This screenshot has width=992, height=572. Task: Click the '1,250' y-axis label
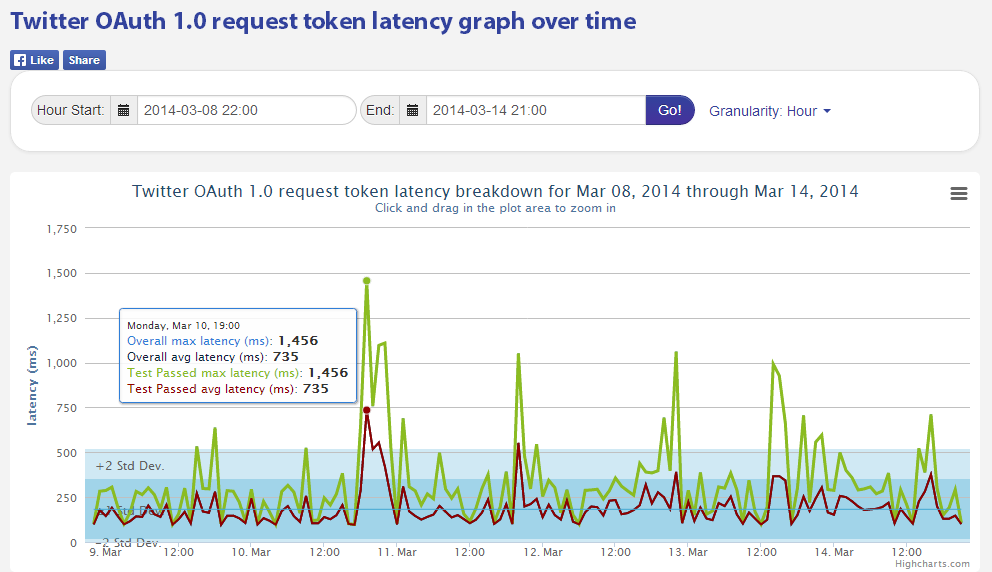[x=61, y=318]
